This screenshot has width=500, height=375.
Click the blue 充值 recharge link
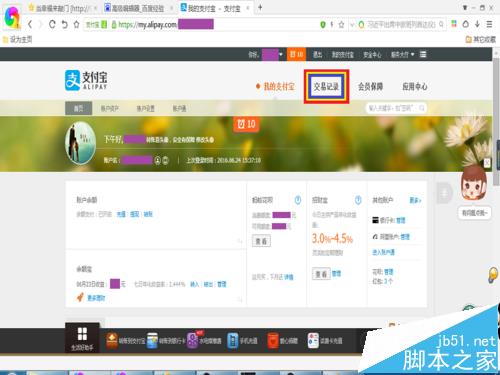click(121, 214)
